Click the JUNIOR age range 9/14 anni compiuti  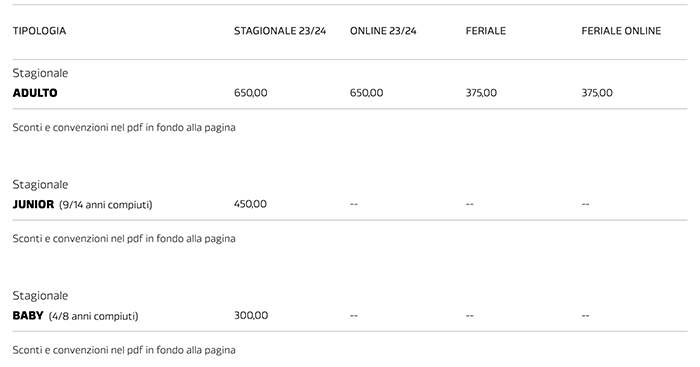pos(106,204)
